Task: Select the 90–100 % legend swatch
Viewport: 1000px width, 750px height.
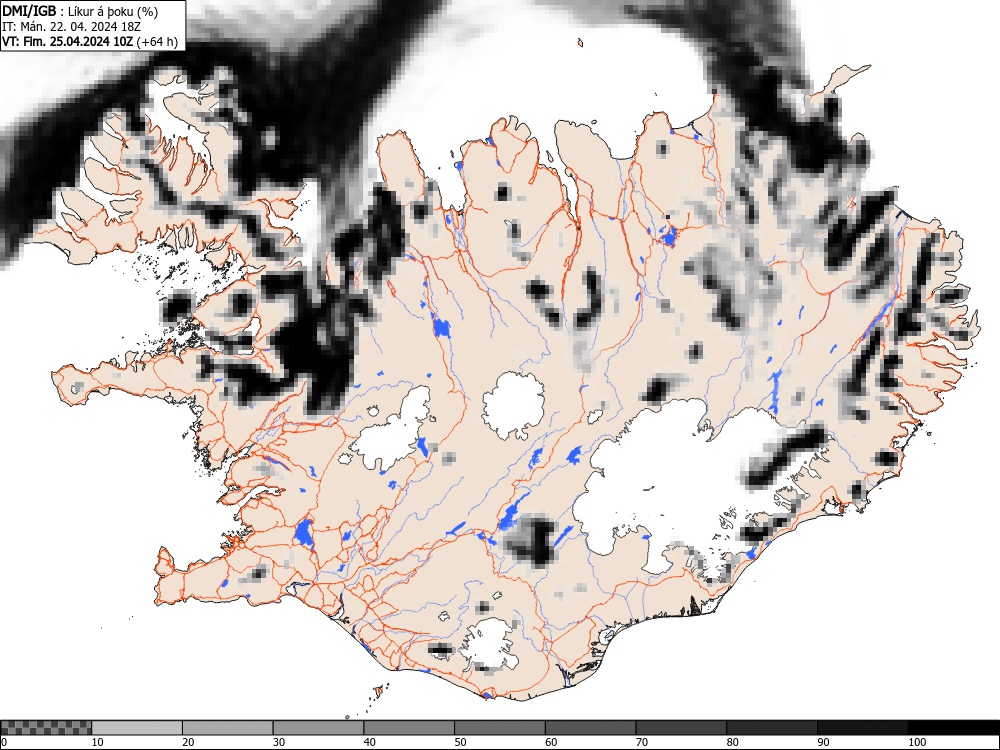Action: (862, 728)
